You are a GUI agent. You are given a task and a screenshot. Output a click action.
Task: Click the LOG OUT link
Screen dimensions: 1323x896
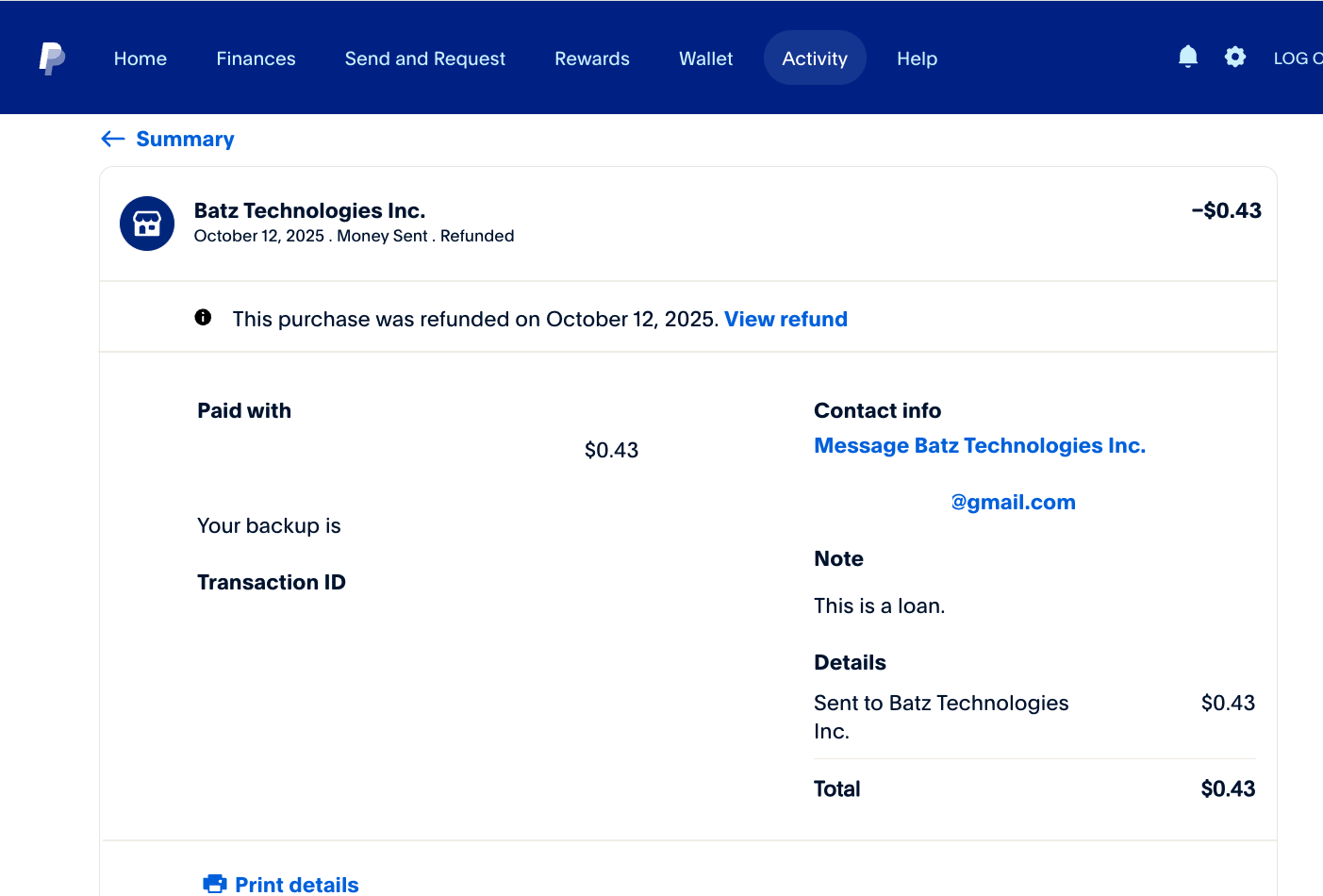pyautogui.click(x=1298, y=58)
